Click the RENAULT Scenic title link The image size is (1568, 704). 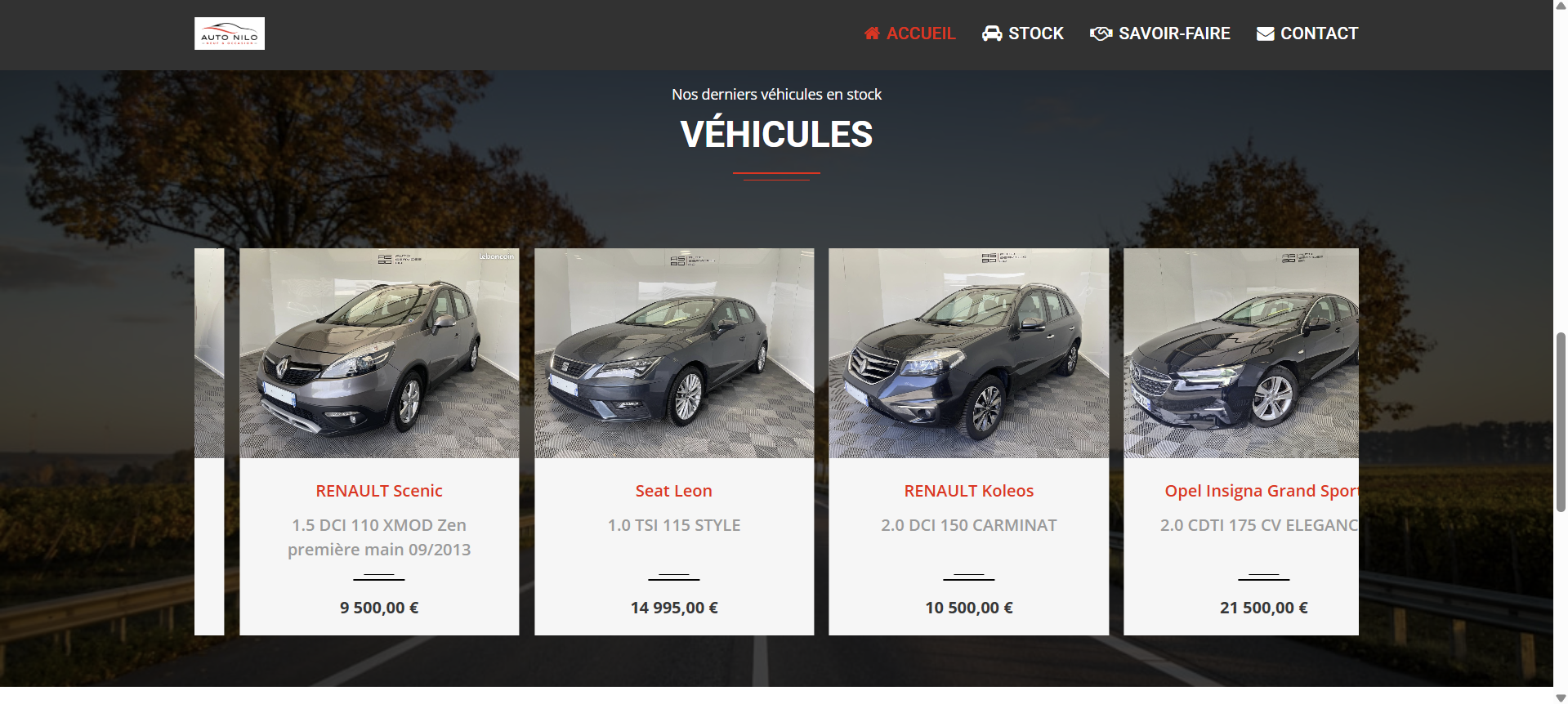point(379,491)
